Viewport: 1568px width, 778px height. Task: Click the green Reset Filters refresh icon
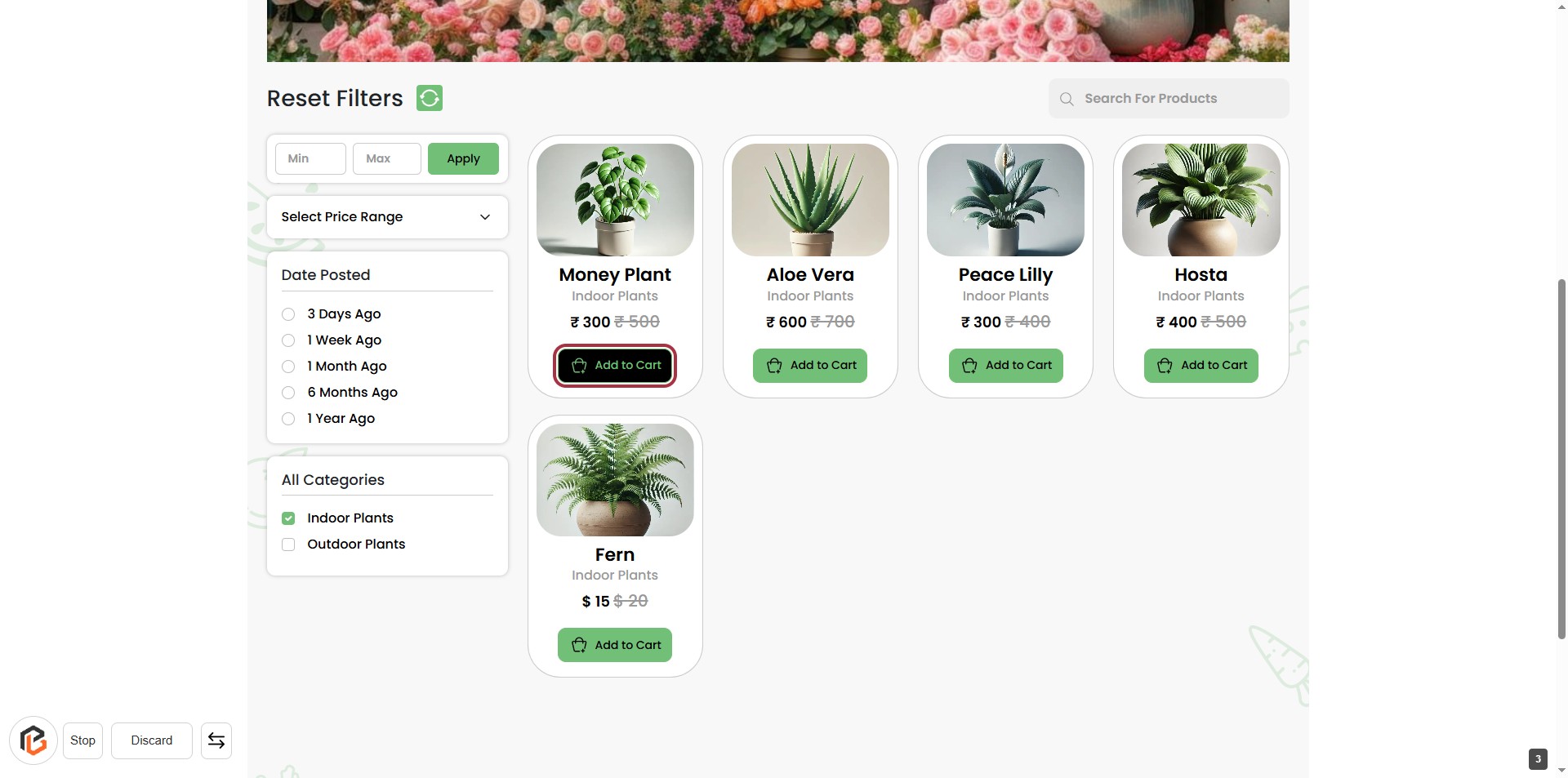click(x=430, y=98)
